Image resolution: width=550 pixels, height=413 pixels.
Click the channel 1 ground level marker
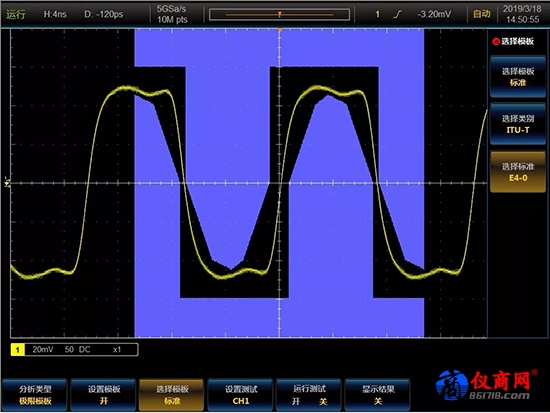(7, 182)
